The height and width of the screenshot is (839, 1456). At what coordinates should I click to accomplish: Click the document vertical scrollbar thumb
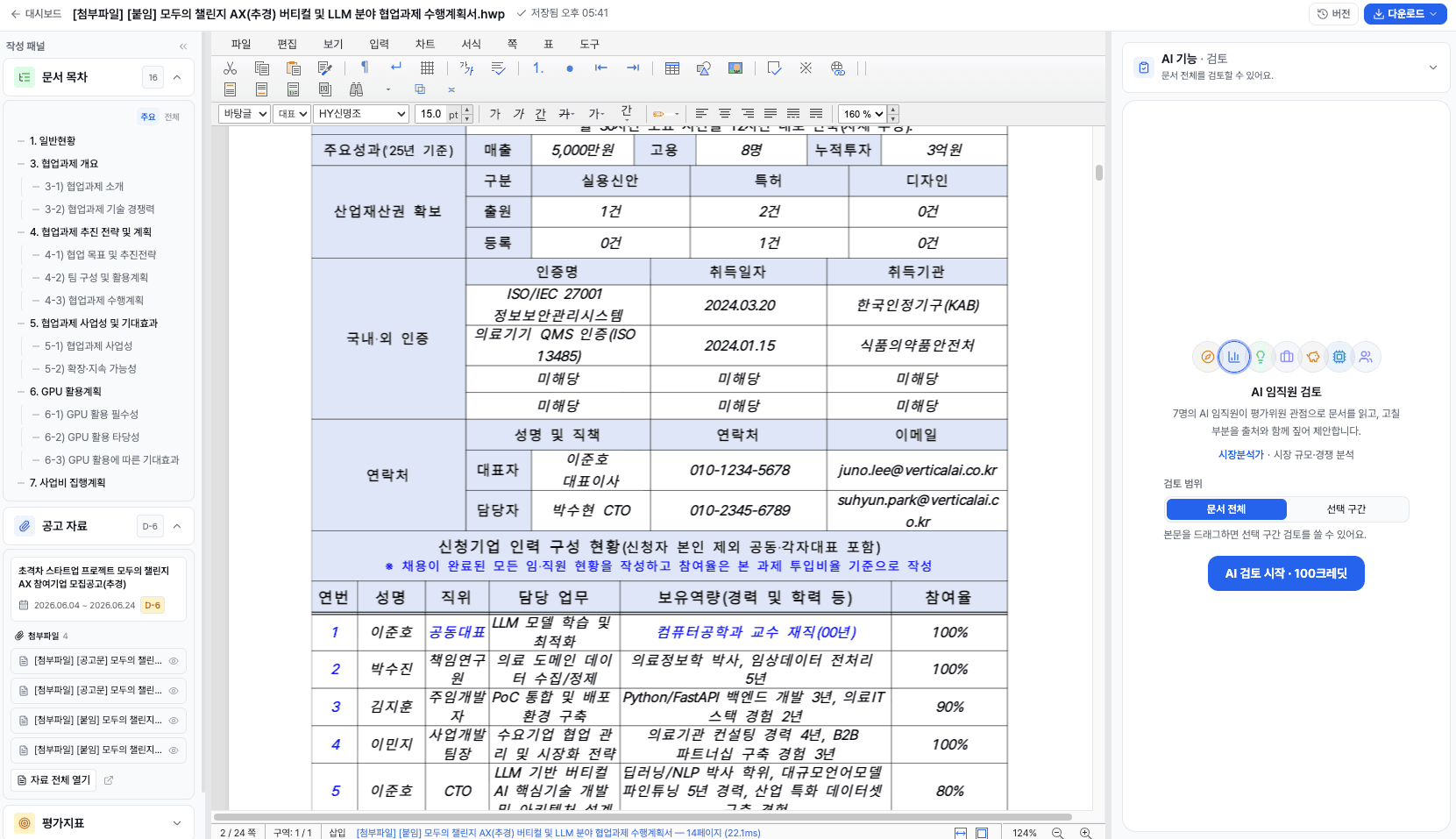1099,173
